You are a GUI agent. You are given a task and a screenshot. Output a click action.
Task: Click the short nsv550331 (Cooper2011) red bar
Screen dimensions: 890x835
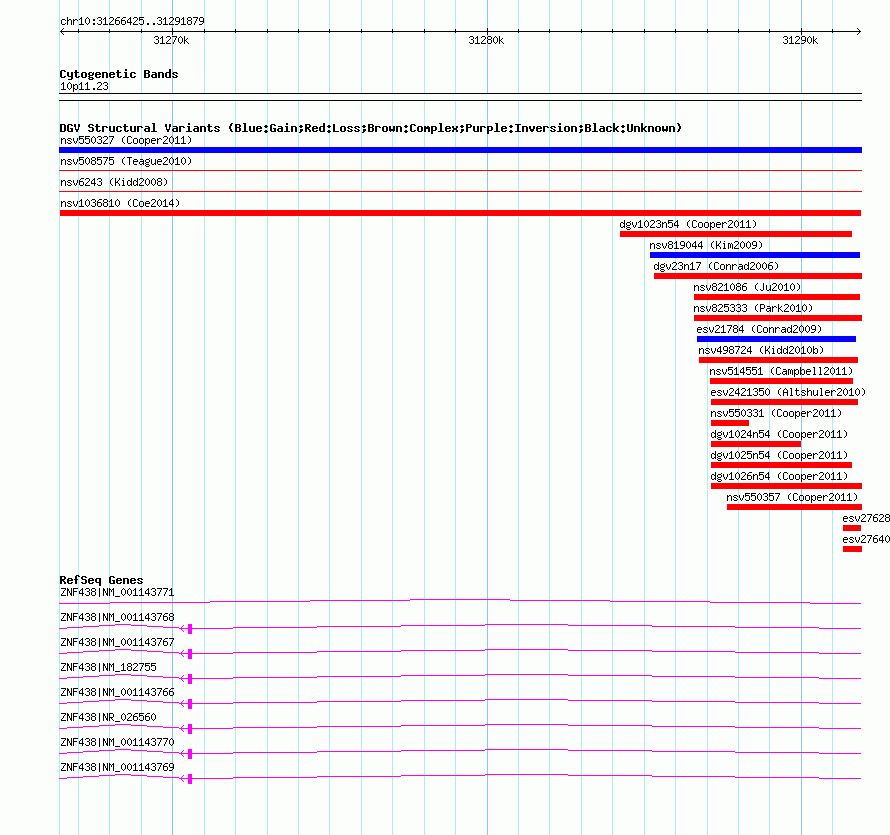pyautogui.click(x=730, y=423)
